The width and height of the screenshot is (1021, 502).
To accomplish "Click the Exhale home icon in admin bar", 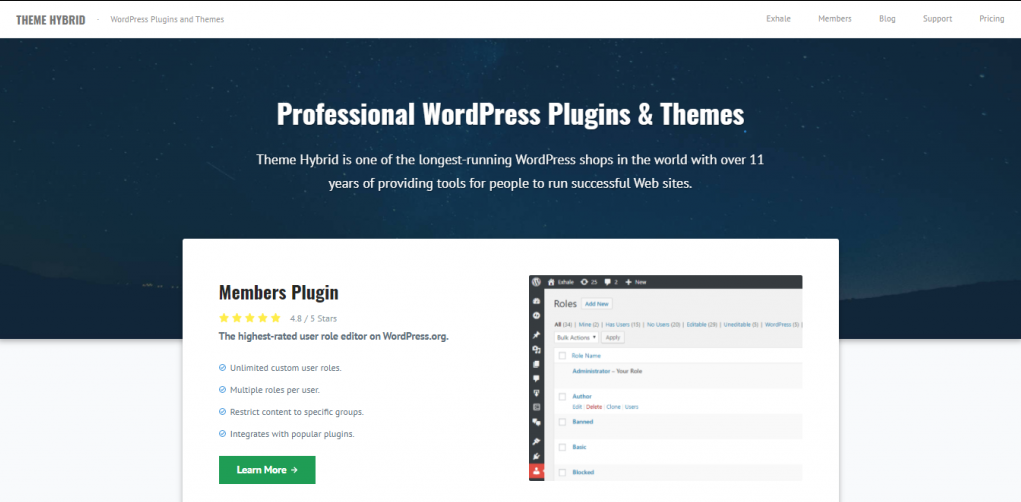I will pyautogui.click(x=551, y=282).
